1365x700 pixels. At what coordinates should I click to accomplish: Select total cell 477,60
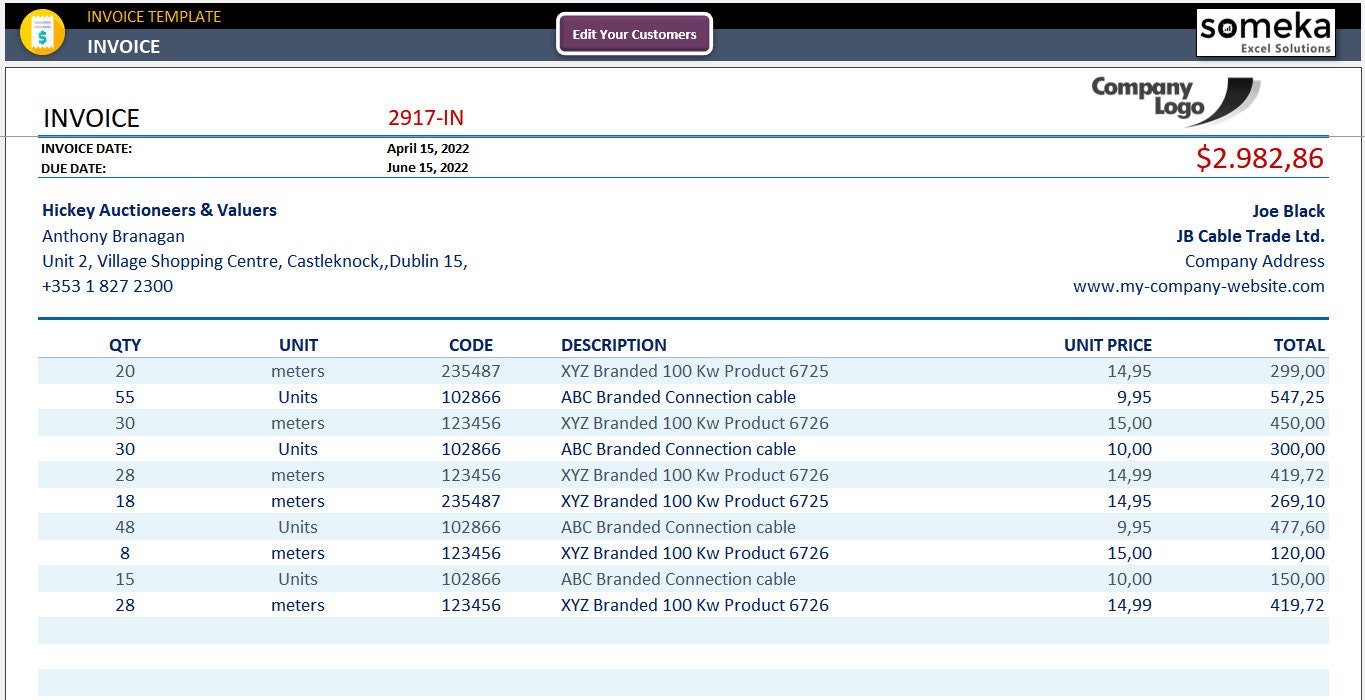pyautogui.click(x=1299, y=527)
